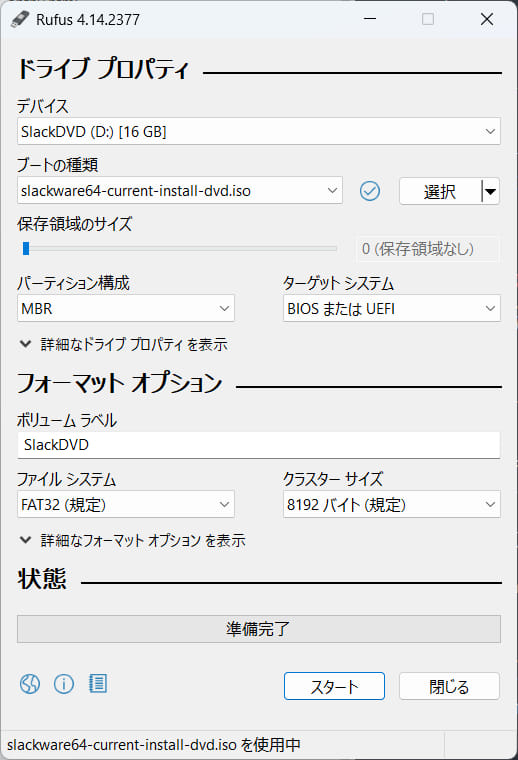The width and height of the screenshot is (518, 760).
Task: Click the SlackDVD volume label field
Action: 259,444
